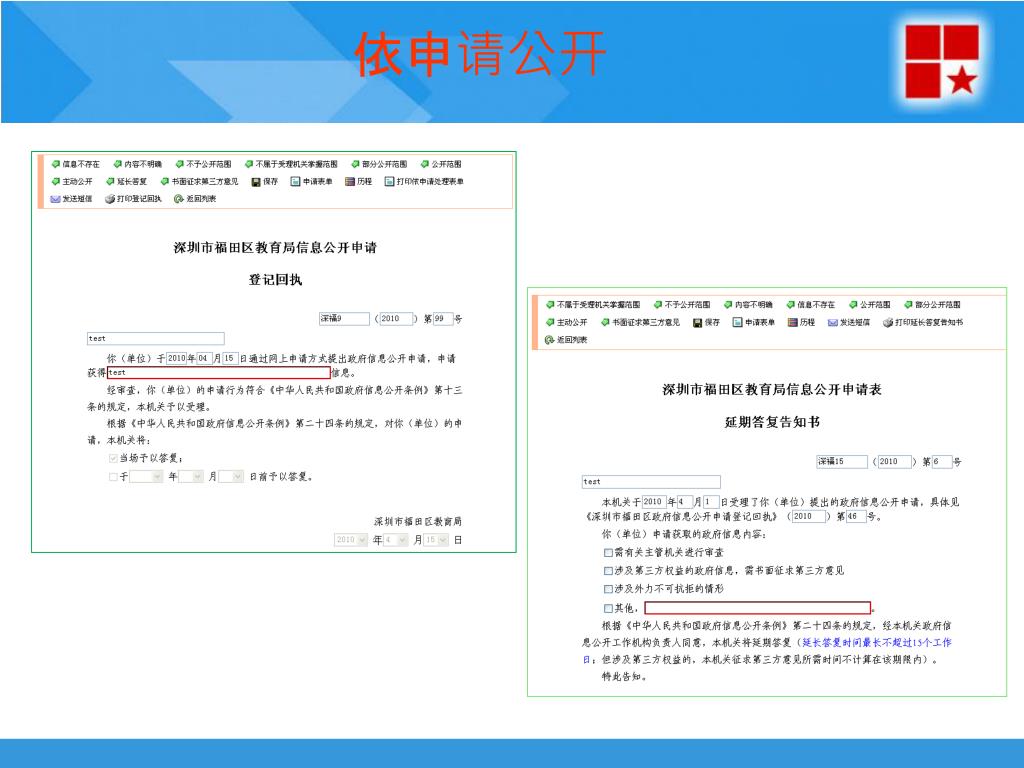Screen dimensions: 1024x768
Task: Click acceptance month field showing 4
Action: pos(684,502)
